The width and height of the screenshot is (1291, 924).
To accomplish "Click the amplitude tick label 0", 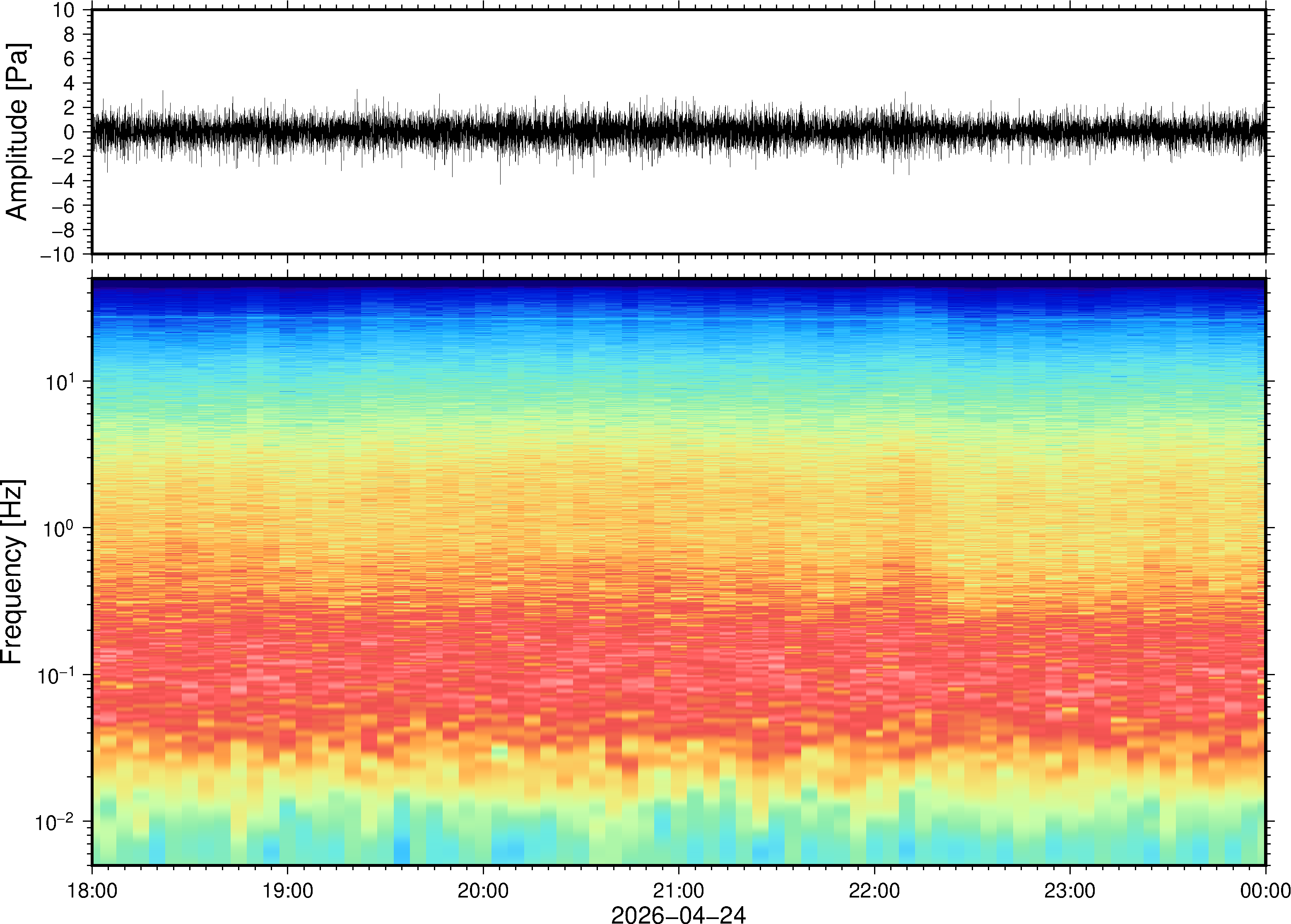I will tap(70, 132).
